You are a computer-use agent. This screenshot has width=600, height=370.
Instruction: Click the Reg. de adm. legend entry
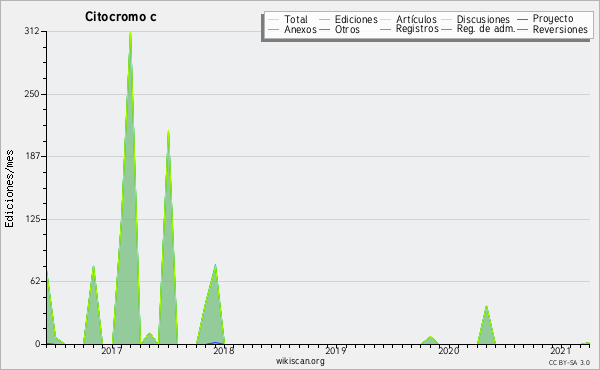tap(478, 29)
